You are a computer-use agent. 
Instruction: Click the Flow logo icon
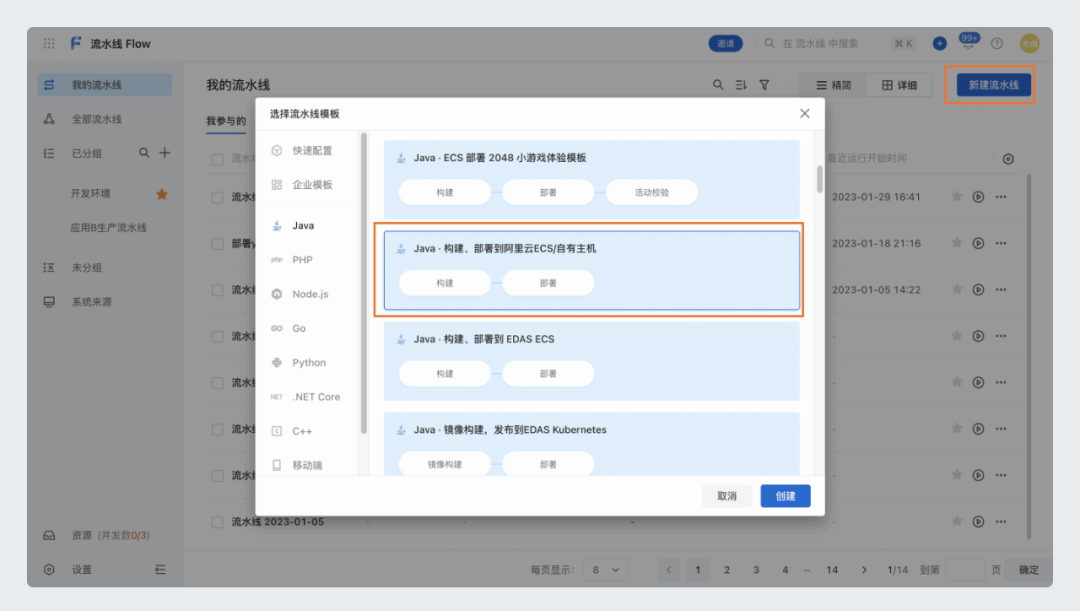click(x=76, y=43)
